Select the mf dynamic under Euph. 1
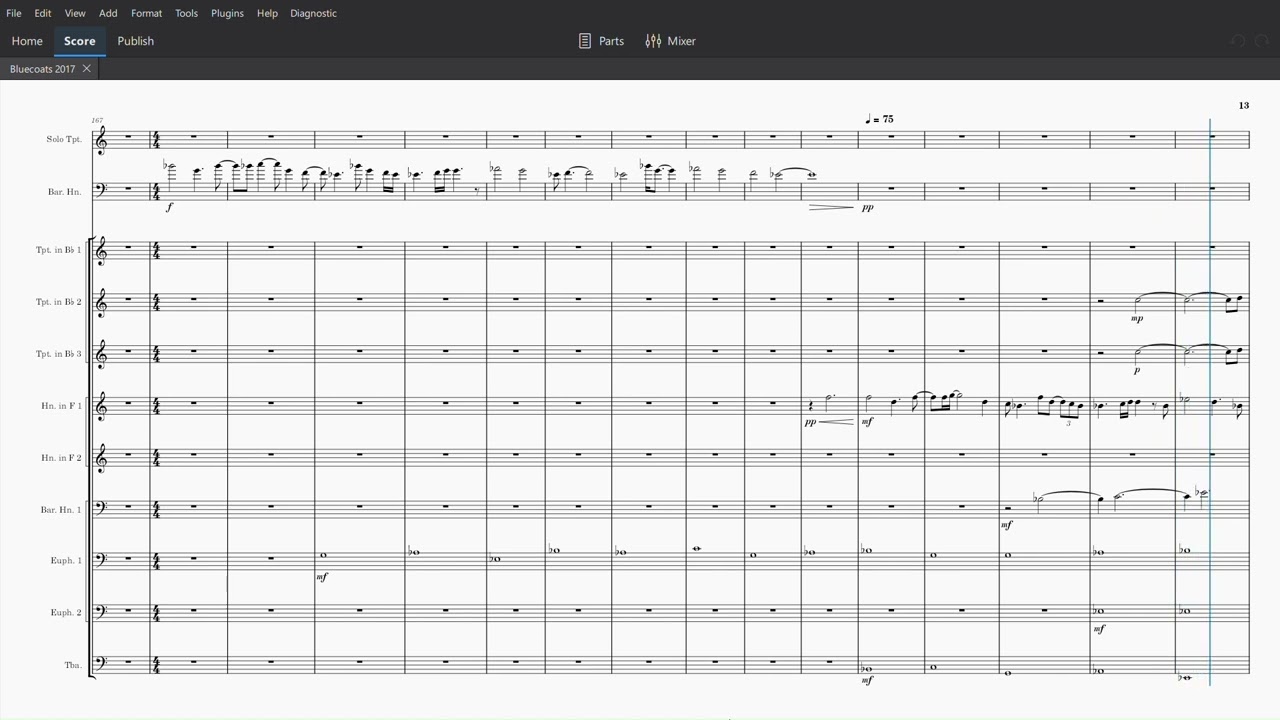1280x720 pixels. coord(322,577)
